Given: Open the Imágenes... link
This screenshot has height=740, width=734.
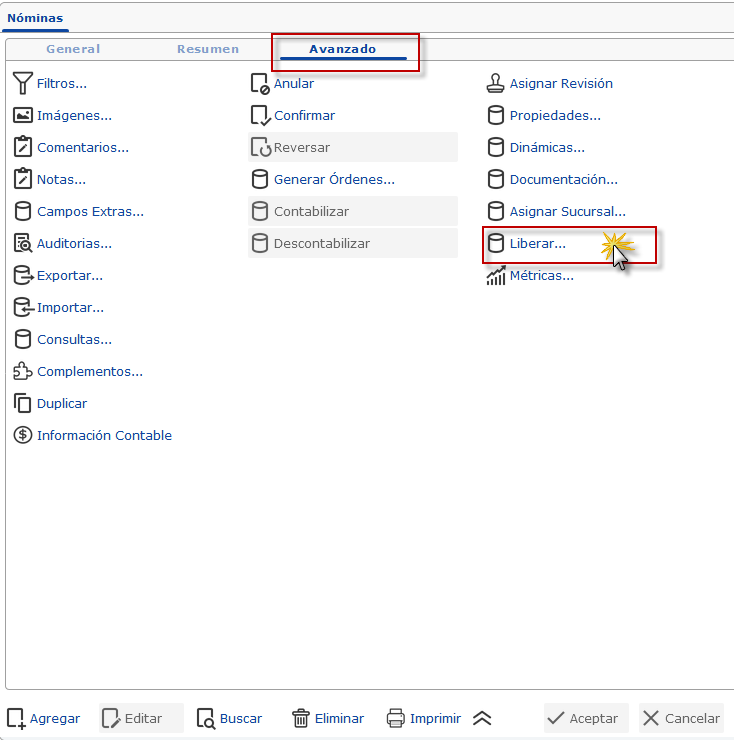Looking at the screenshot, I should click(x=75, y=116).
